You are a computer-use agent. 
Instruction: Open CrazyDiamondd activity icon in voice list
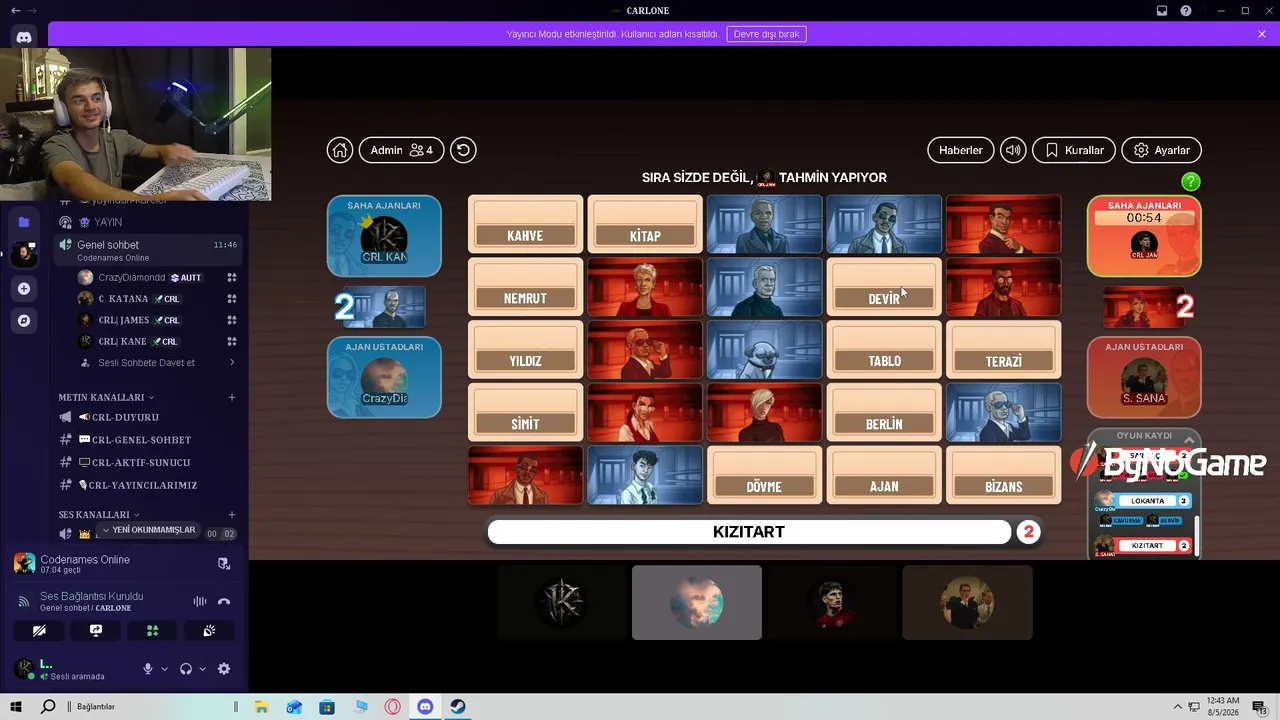click(x=231, y=277)
